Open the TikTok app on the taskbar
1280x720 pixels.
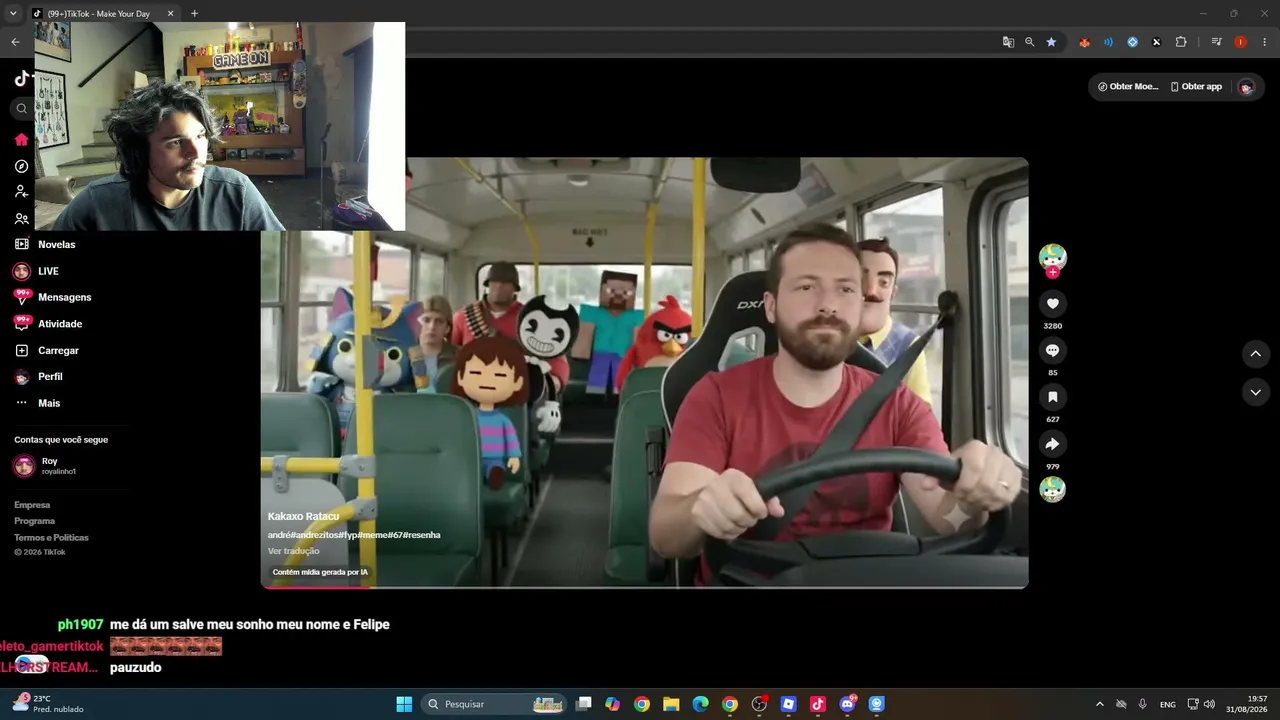(818, 704)
